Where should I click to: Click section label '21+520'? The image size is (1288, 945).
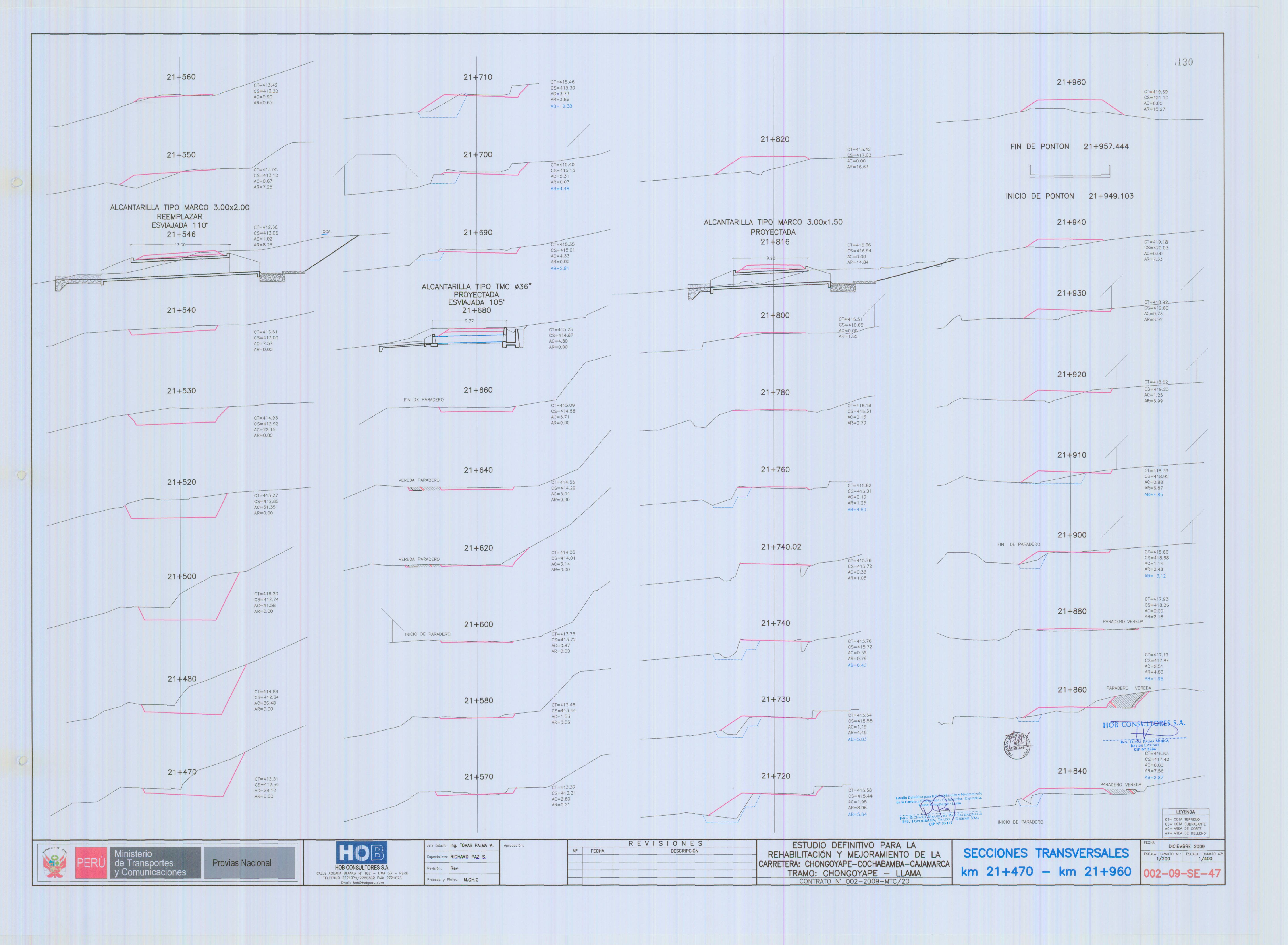181,482
